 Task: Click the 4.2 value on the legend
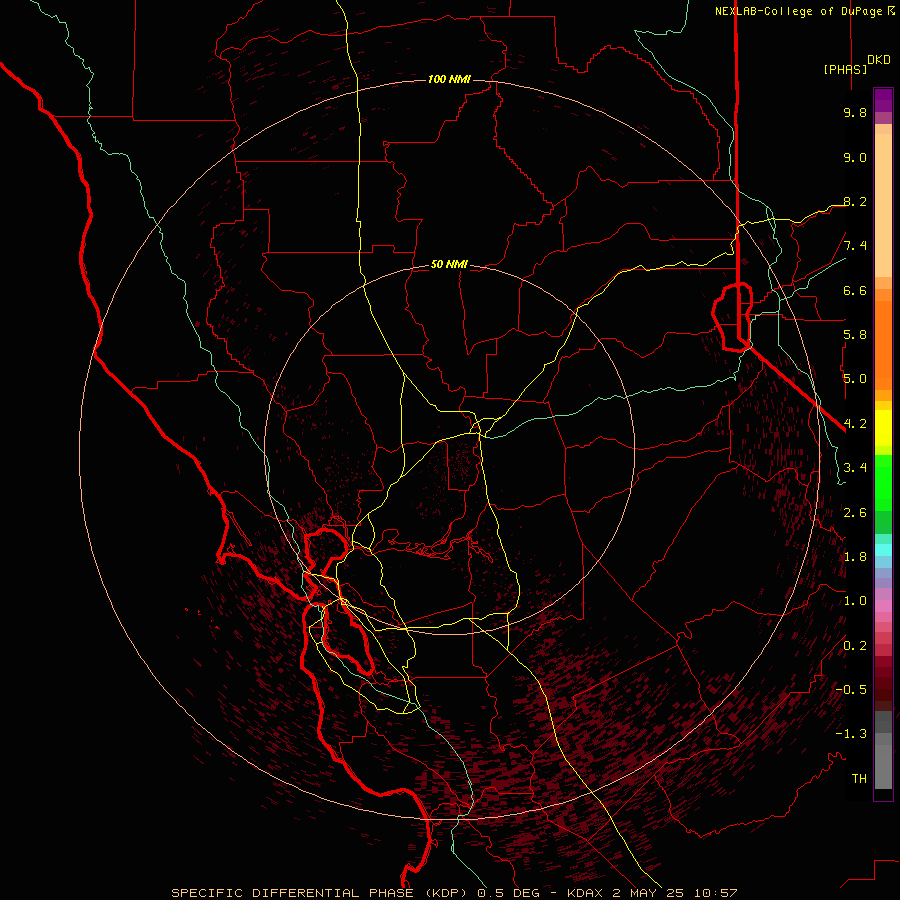(855, 424)
